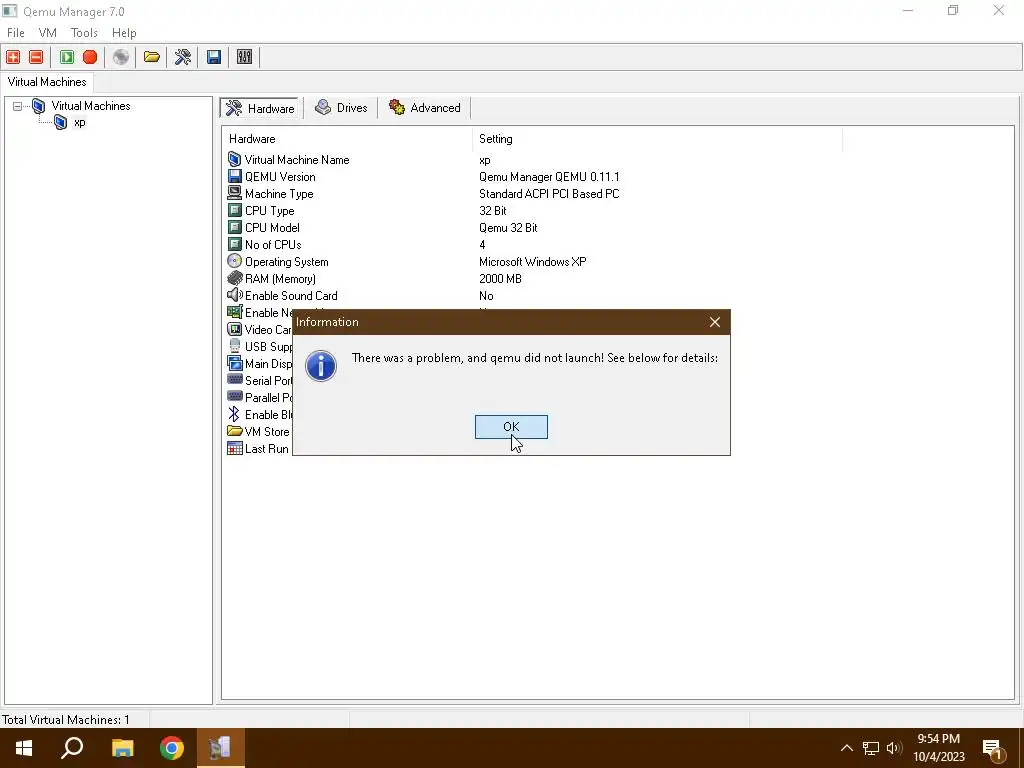Stop the VM with red circle icon
This screenshot has height=768, width=1024.
click(x=90, y=57)
